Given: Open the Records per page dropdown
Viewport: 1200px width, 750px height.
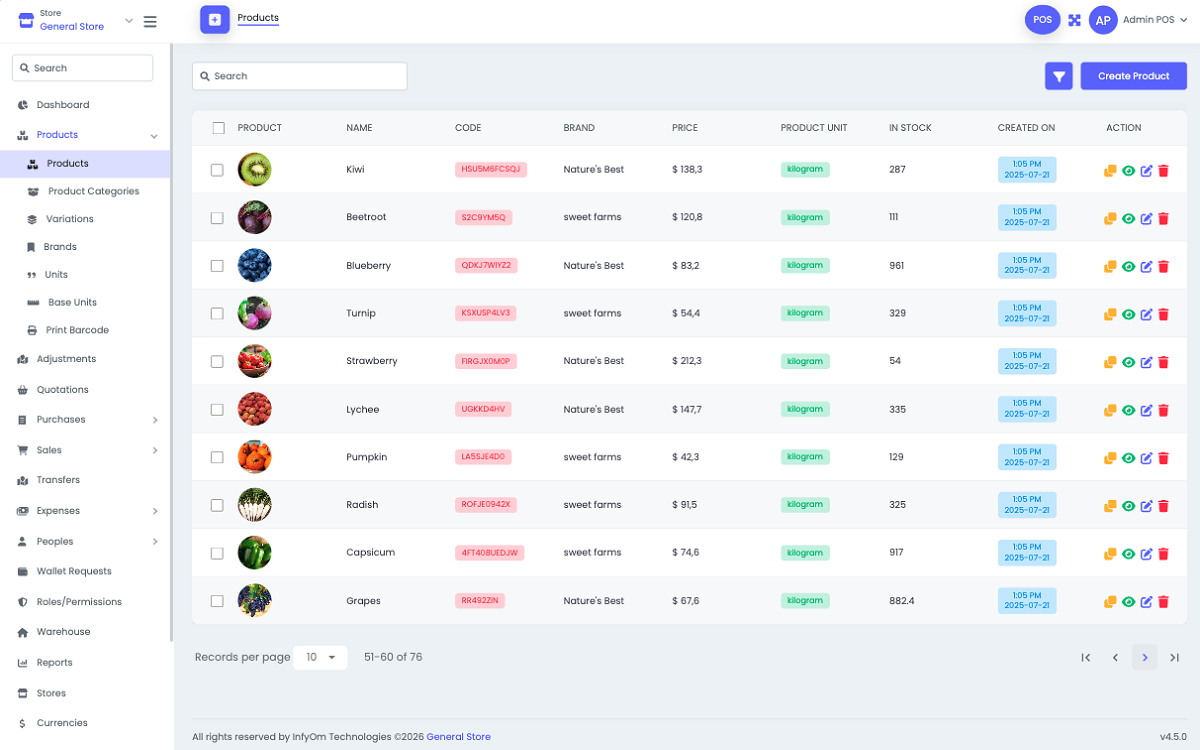Looking at the screenshot, I should coord(320,657).
